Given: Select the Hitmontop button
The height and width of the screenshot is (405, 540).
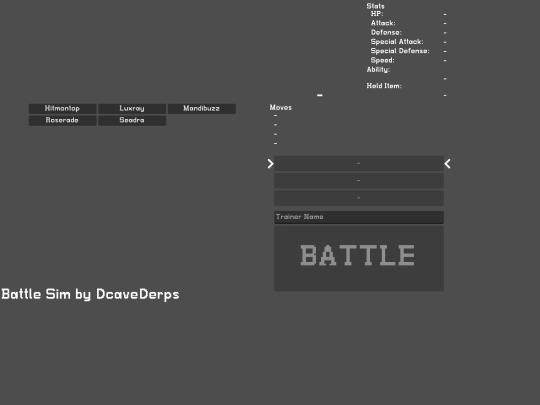Looking at the screenshot, I should pos(62,108).
